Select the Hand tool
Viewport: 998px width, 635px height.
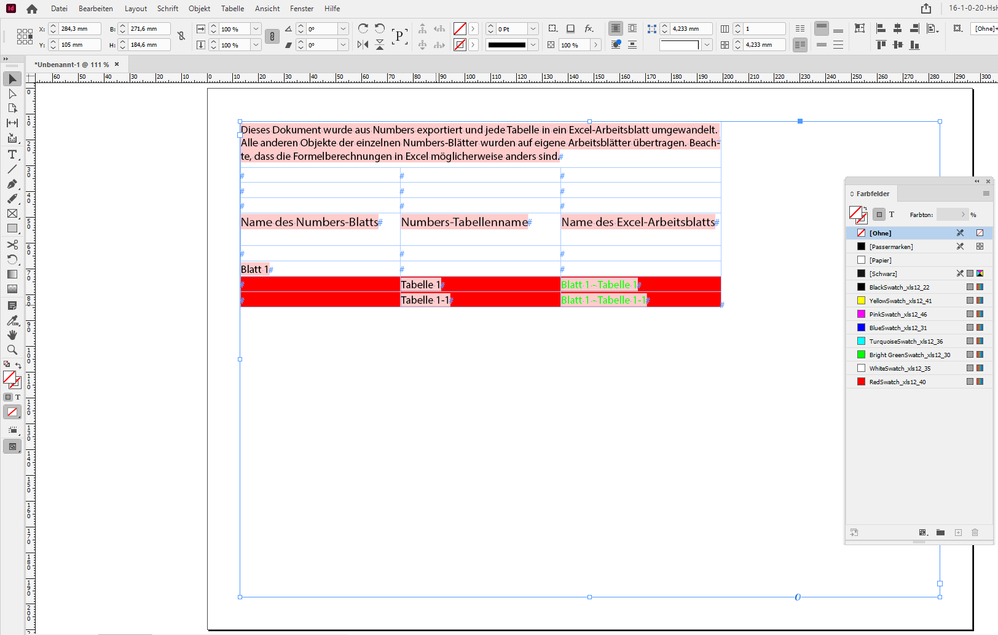tap(12, 335)
